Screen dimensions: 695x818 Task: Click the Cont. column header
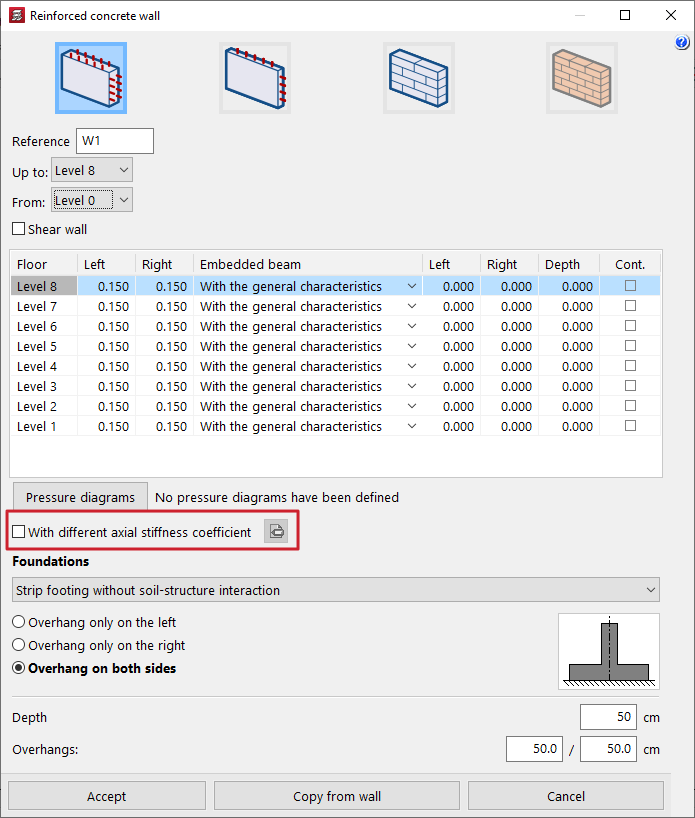pyautogui.click(x=630, y=264)
